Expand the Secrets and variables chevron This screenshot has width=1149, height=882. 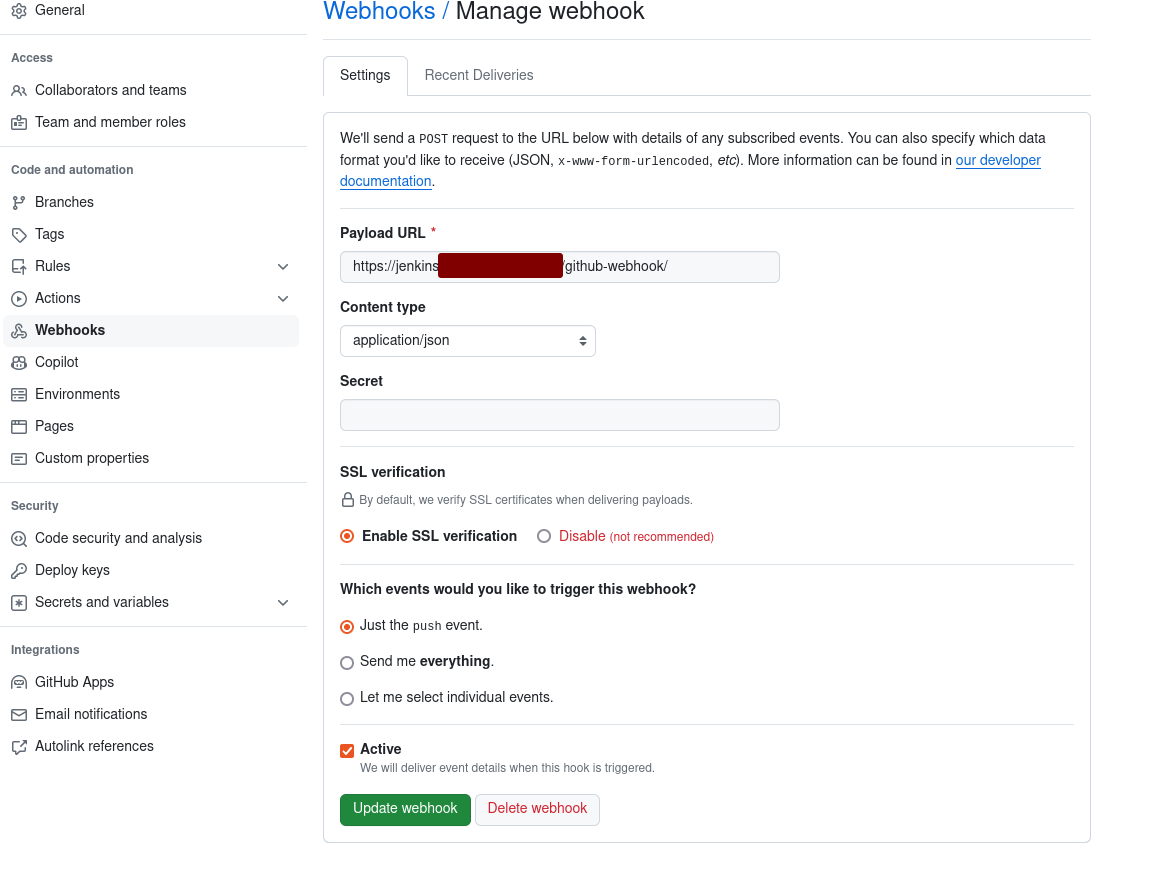pos(283,603)
